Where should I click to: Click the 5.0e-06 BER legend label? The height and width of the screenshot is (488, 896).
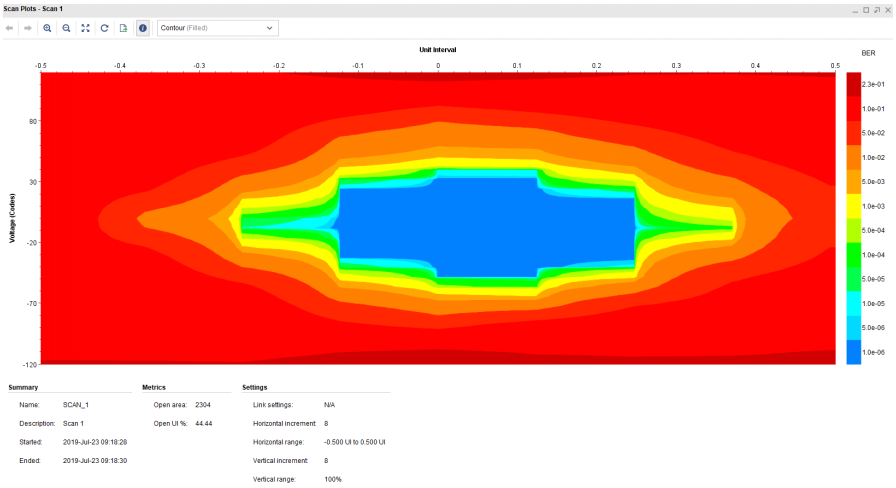click(873, 328)
